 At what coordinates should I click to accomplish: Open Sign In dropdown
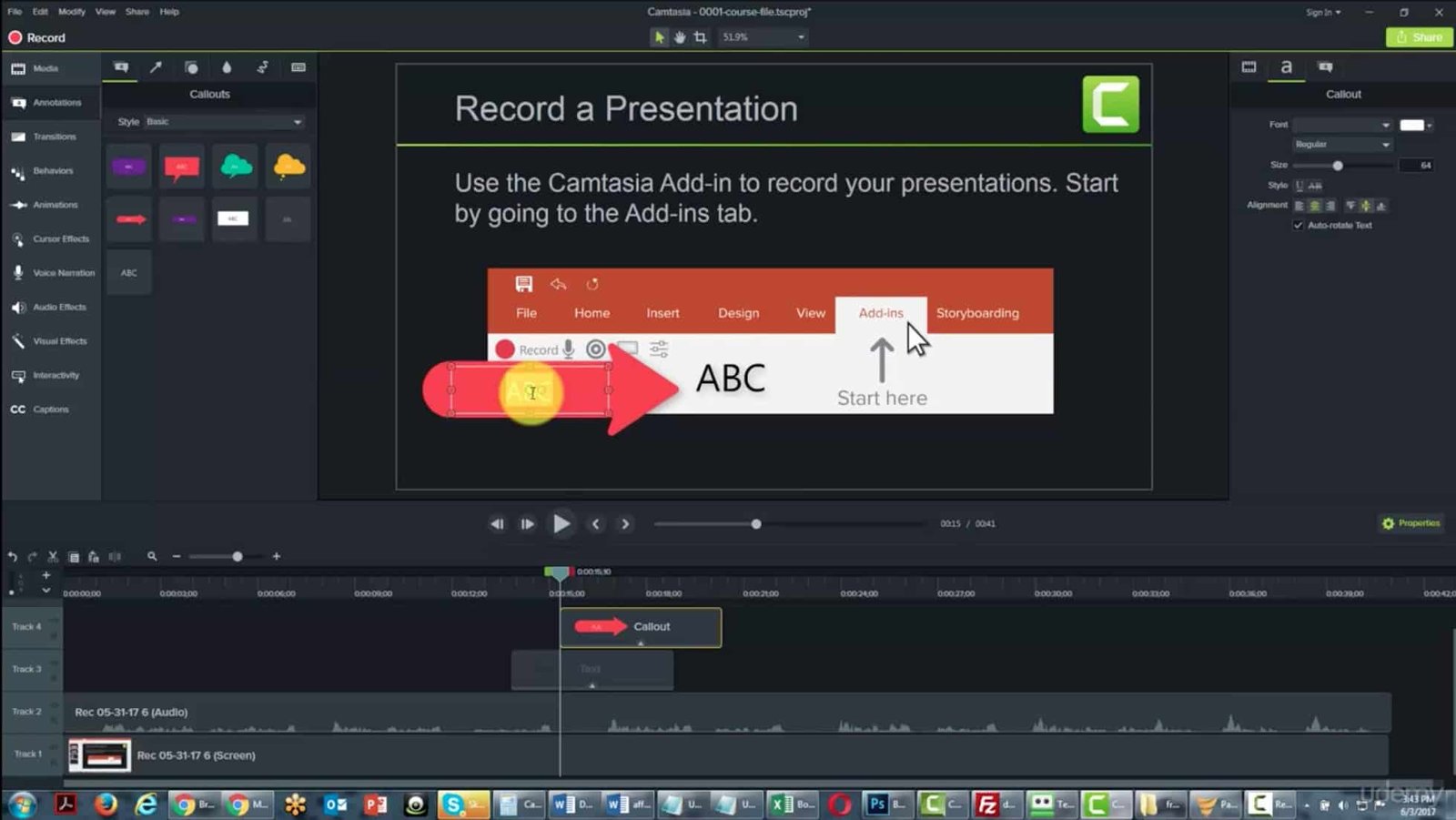click(x=1323, y=12)
